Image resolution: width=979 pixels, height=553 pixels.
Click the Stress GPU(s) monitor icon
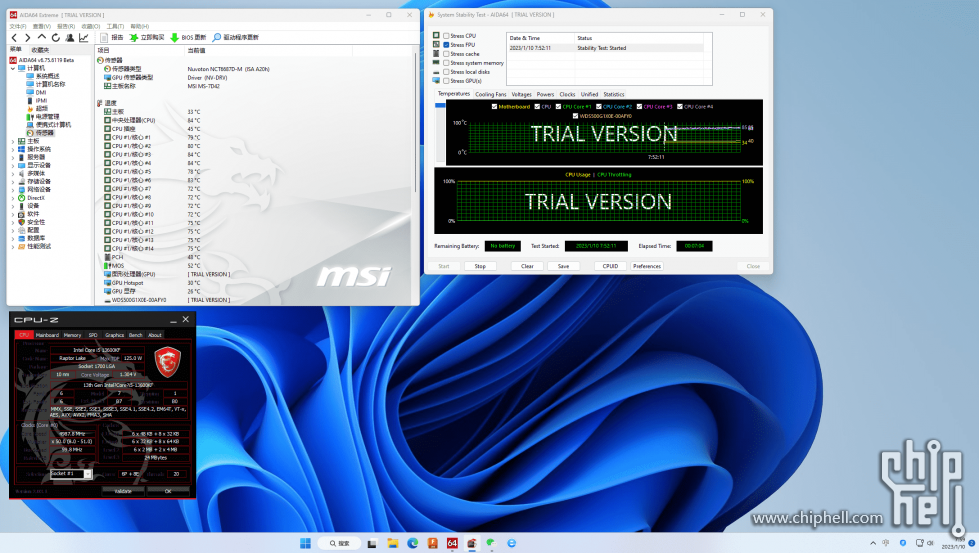[x=436, y=81]
